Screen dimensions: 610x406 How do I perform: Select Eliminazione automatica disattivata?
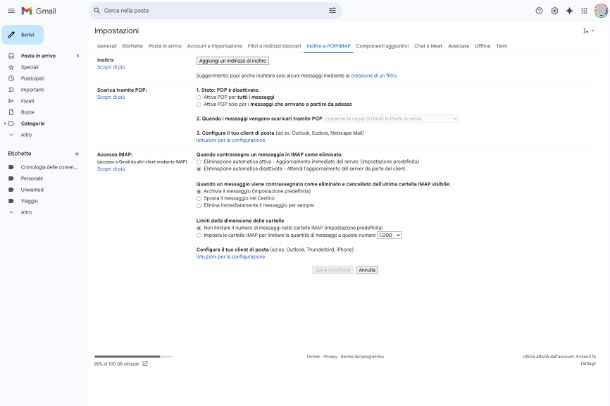[x=199, y=169]
